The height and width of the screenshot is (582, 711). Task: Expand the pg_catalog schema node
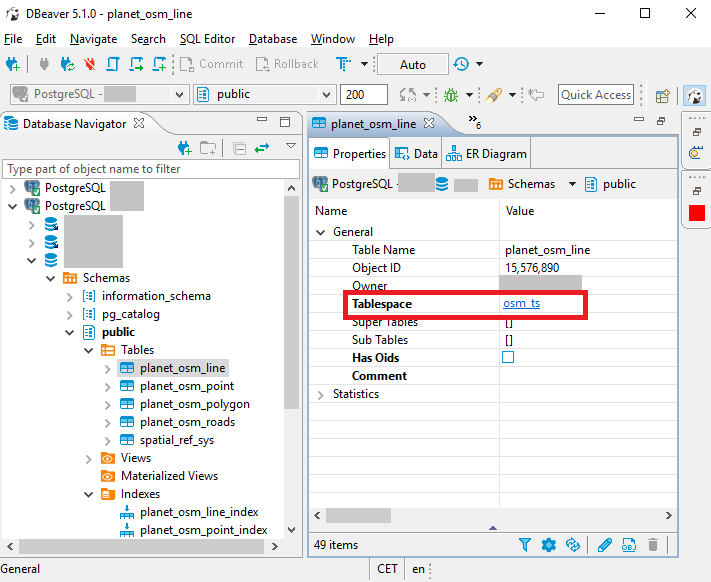coord(69,315)
